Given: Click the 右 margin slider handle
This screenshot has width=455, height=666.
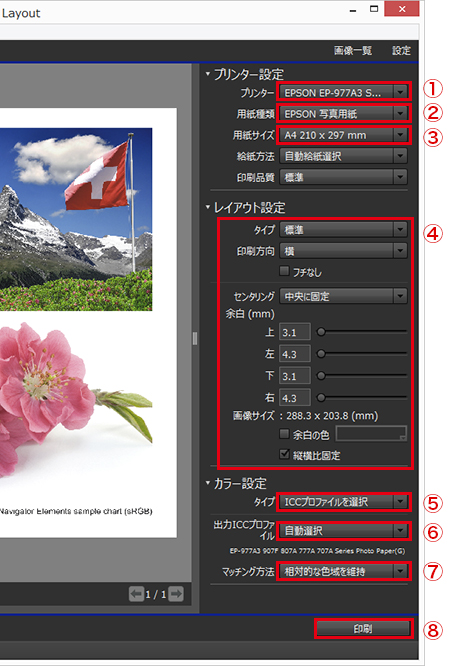Looking at the screenshot, I should (321, 398).
